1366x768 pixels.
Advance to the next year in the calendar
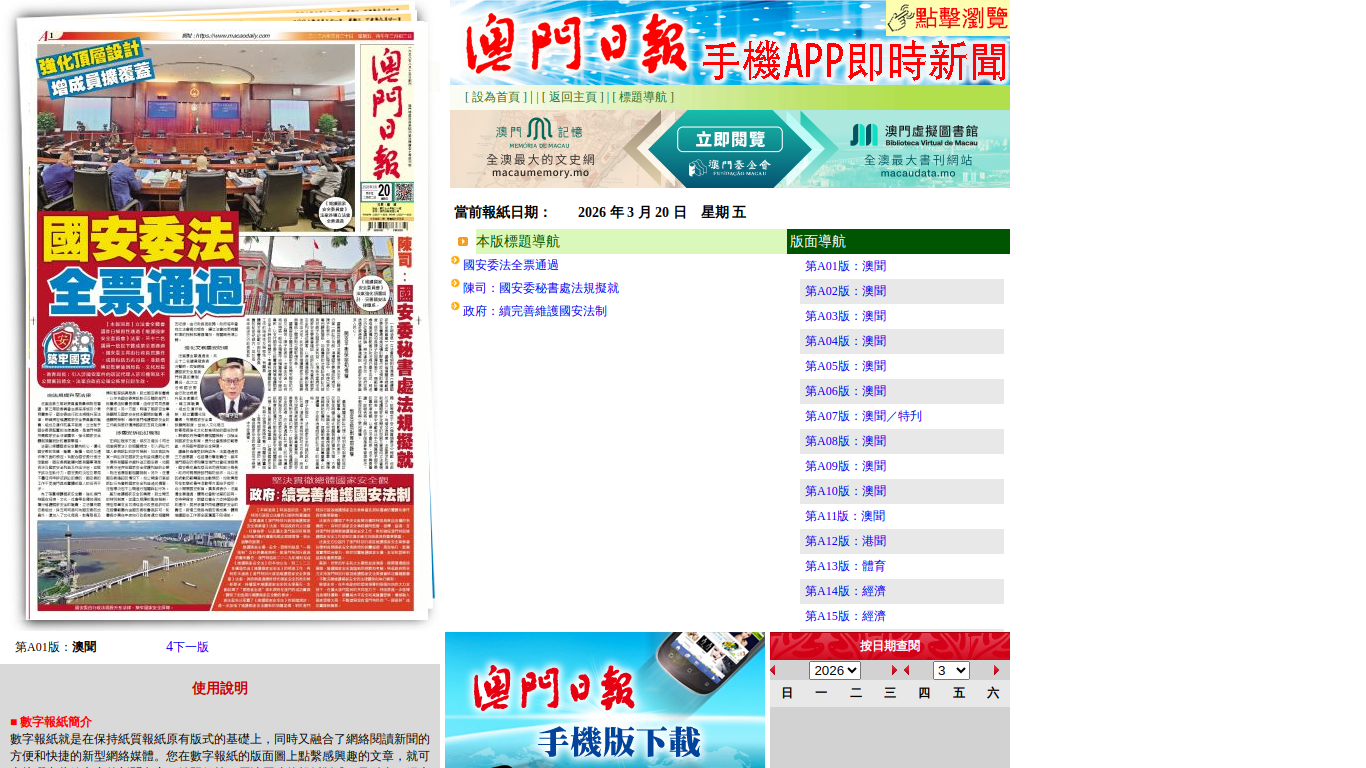click(895, 671)
